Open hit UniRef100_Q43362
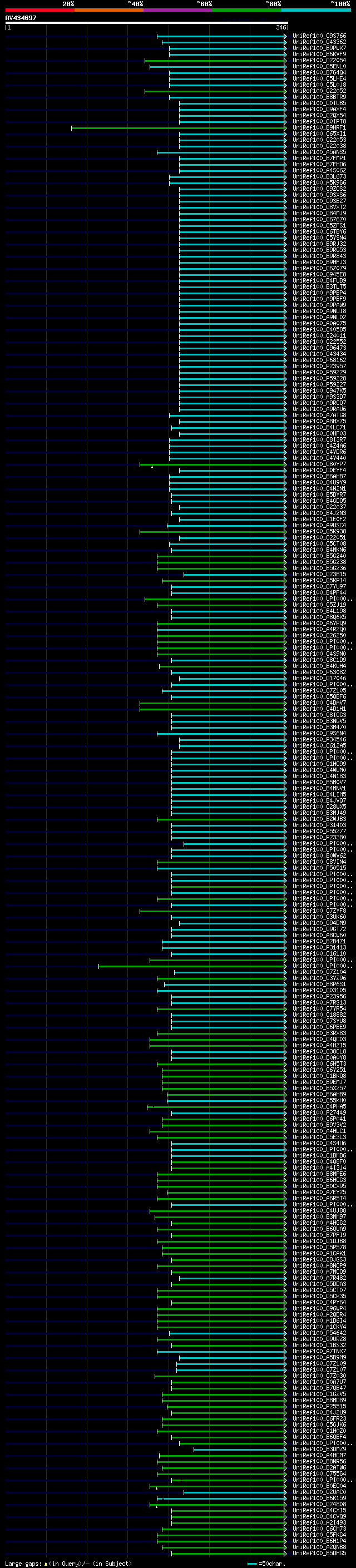The height and width of the screenshot is (1568, 356). [319, 42]
